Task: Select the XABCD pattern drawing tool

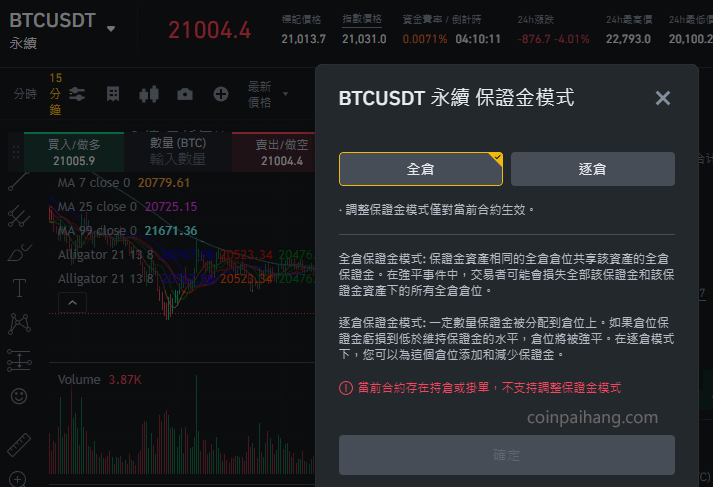Action: [19, 324]
